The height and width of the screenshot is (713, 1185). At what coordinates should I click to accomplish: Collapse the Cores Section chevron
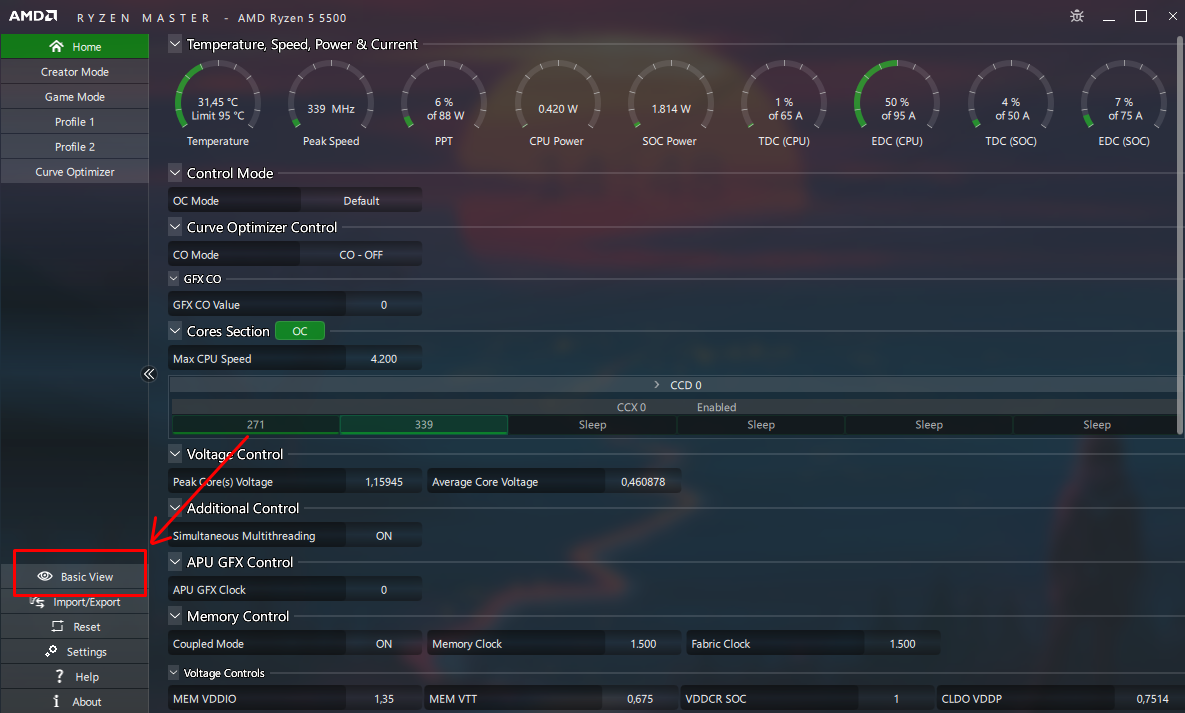[175, 330]
